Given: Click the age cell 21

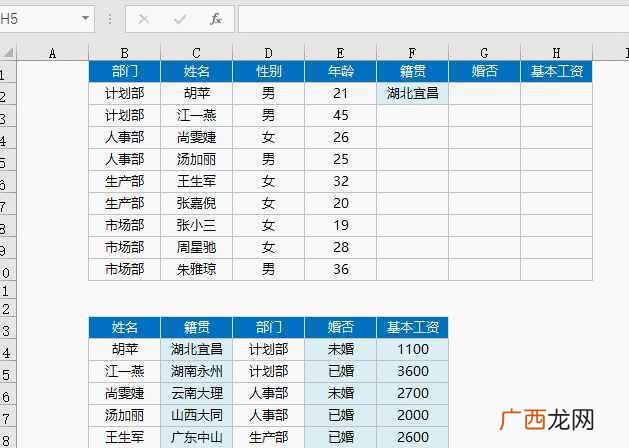Looking at the screenshot, I should [x=340, y=93].
